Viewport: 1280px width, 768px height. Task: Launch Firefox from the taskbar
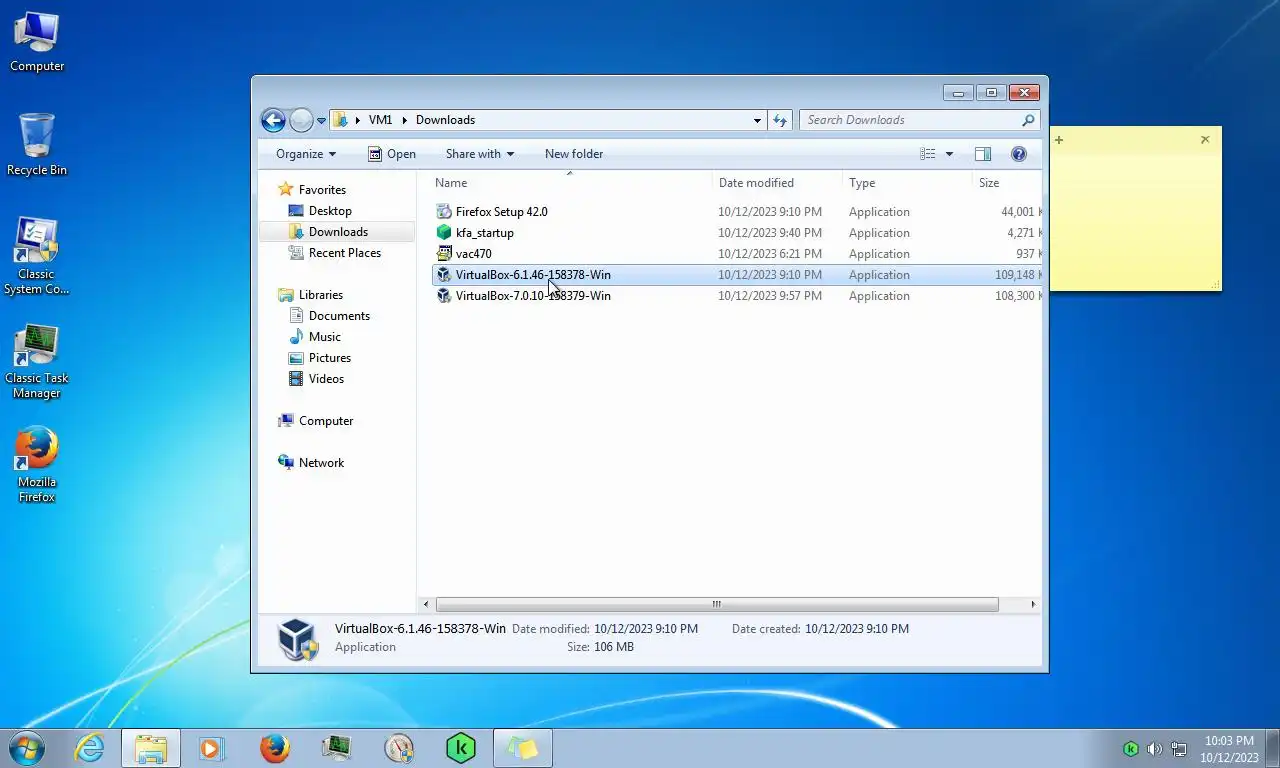(x=274, y=748)
